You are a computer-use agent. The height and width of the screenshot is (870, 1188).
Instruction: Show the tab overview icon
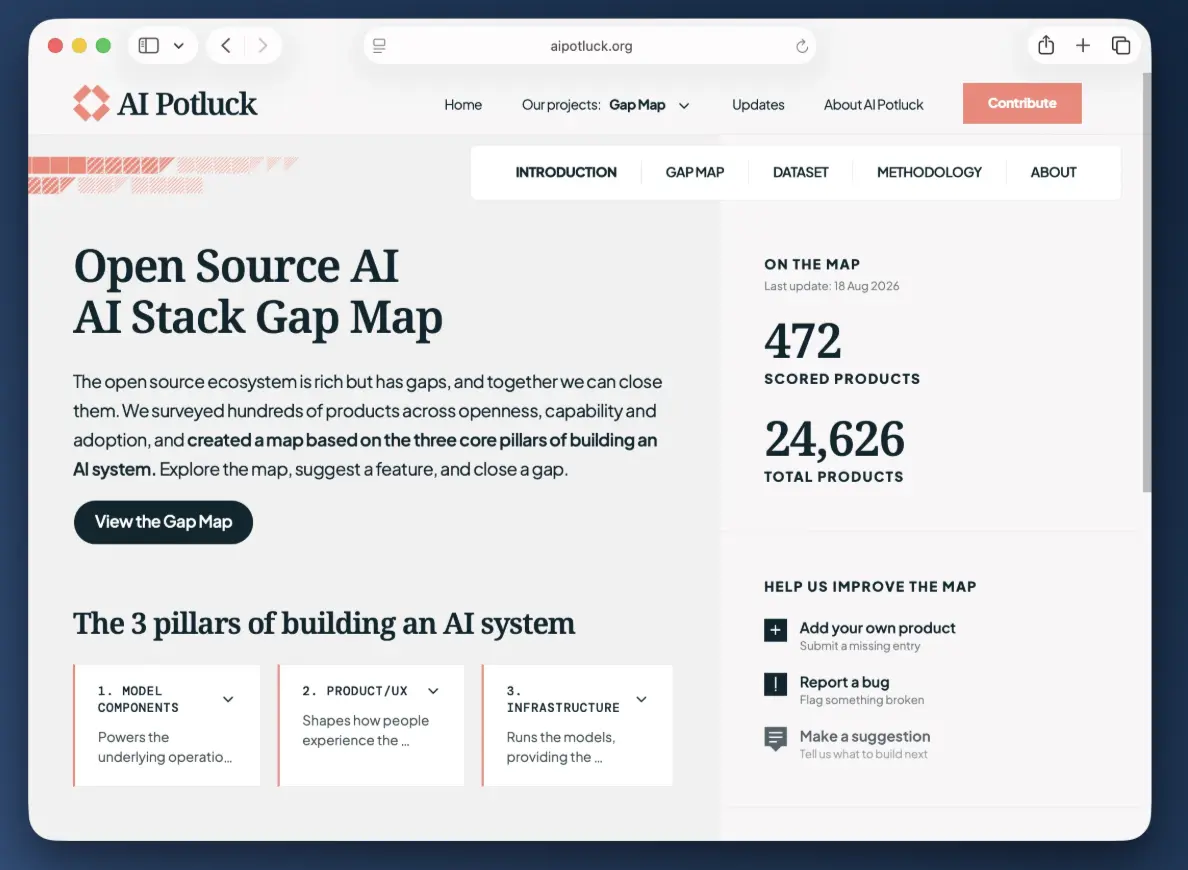click(1121, 45)
